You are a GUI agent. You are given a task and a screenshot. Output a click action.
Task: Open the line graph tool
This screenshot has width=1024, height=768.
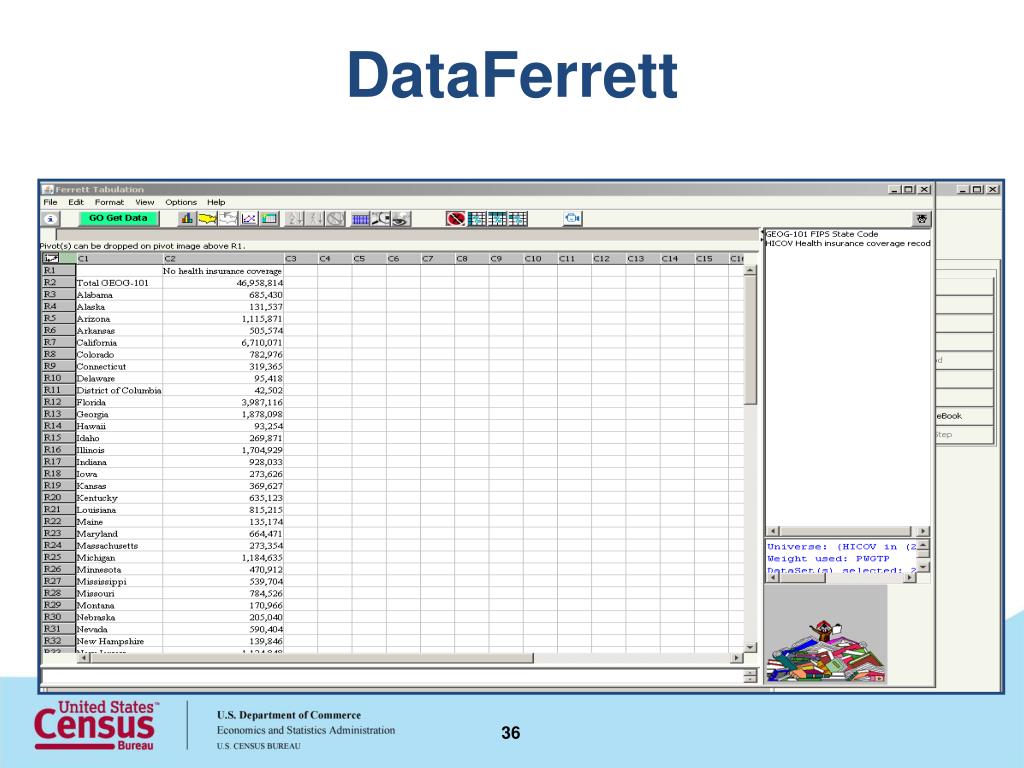click(249, 219)
